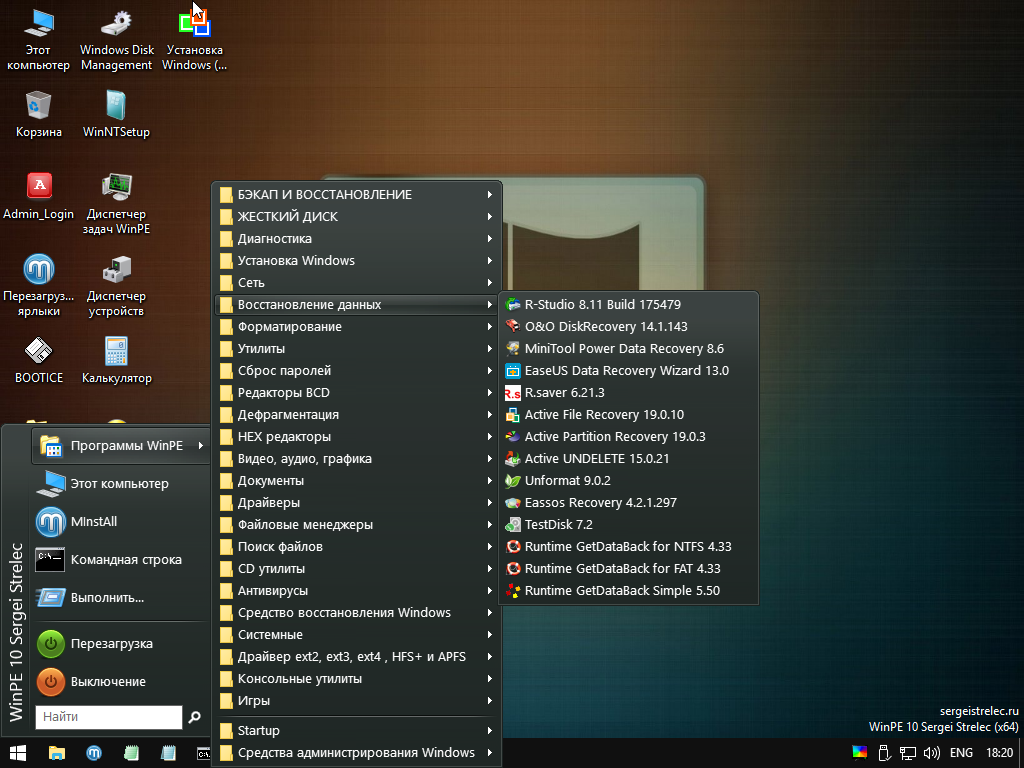The image size is (1024, 768).
Task: Click Выполнить... in Start menu
Action: 121,598
